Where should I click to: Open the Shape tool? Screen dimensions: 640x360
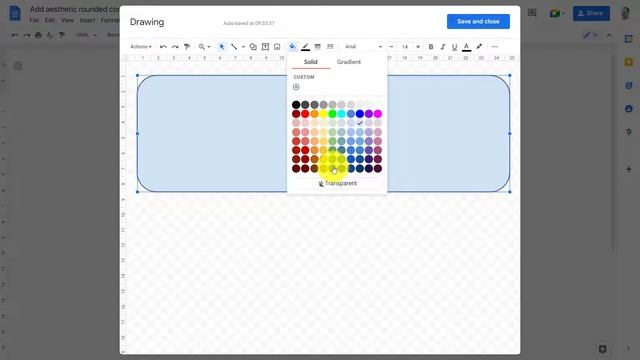pyautogui.click(x=253, y=47)
